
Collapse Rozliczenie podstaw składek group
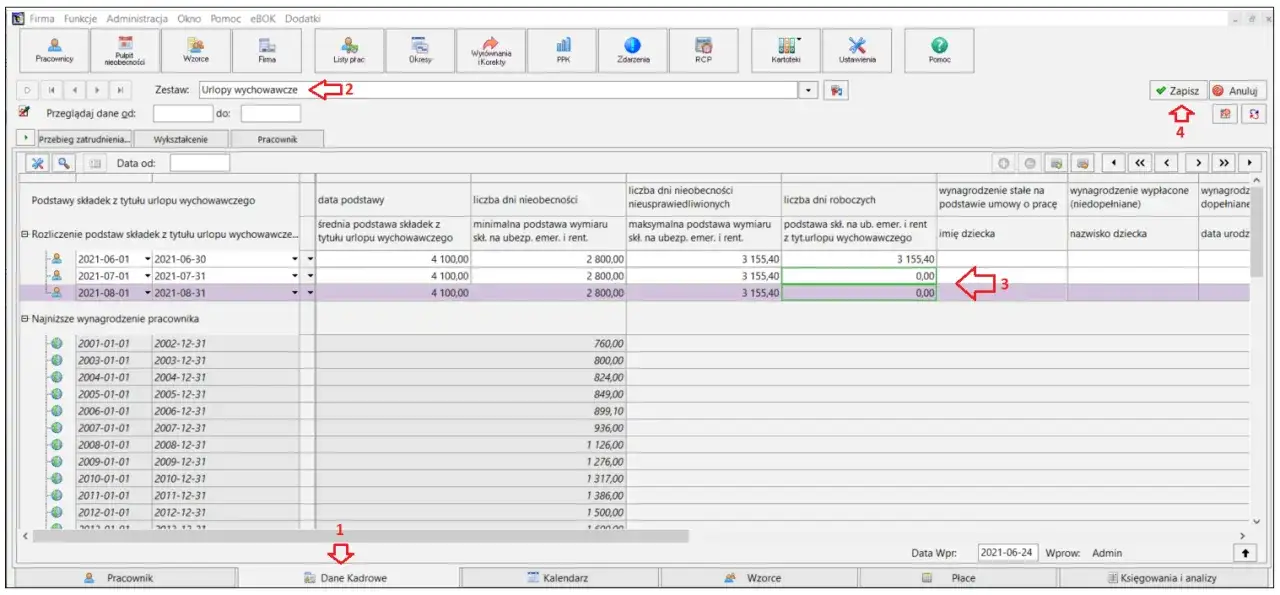pyautogui.click(x=25, y=234)
